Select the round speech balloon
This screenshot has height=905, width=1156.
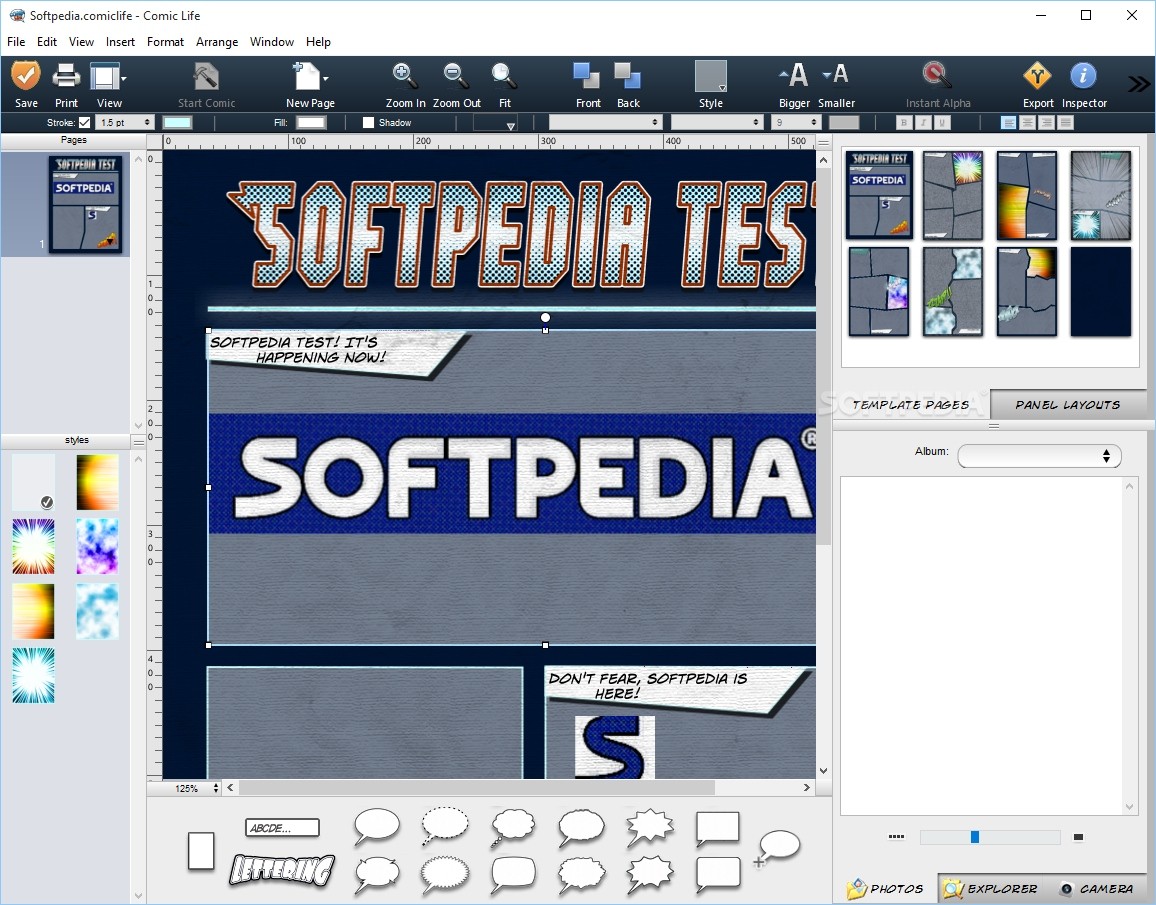click(377, 826)
